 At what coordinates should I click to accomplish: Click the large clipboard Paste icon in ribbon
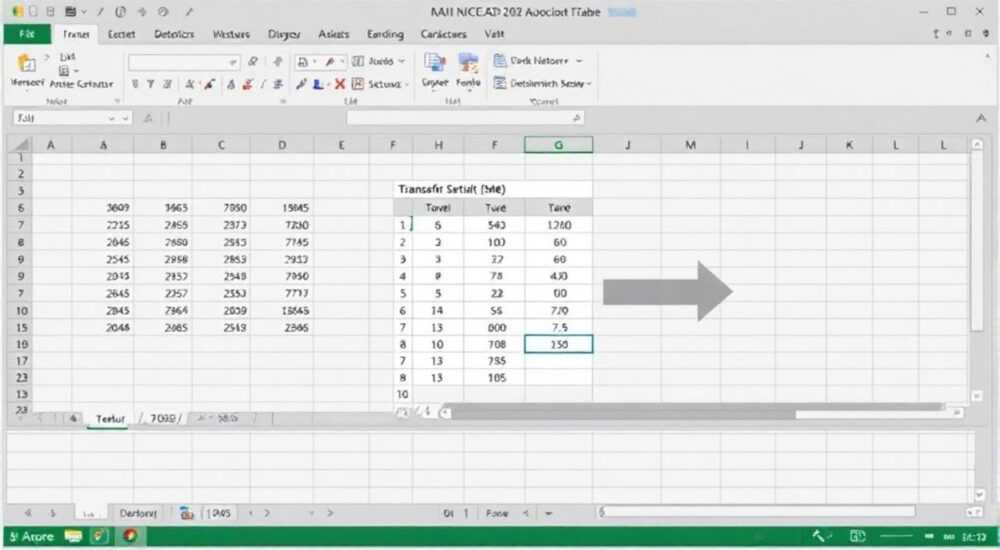[x=26, y=63]
